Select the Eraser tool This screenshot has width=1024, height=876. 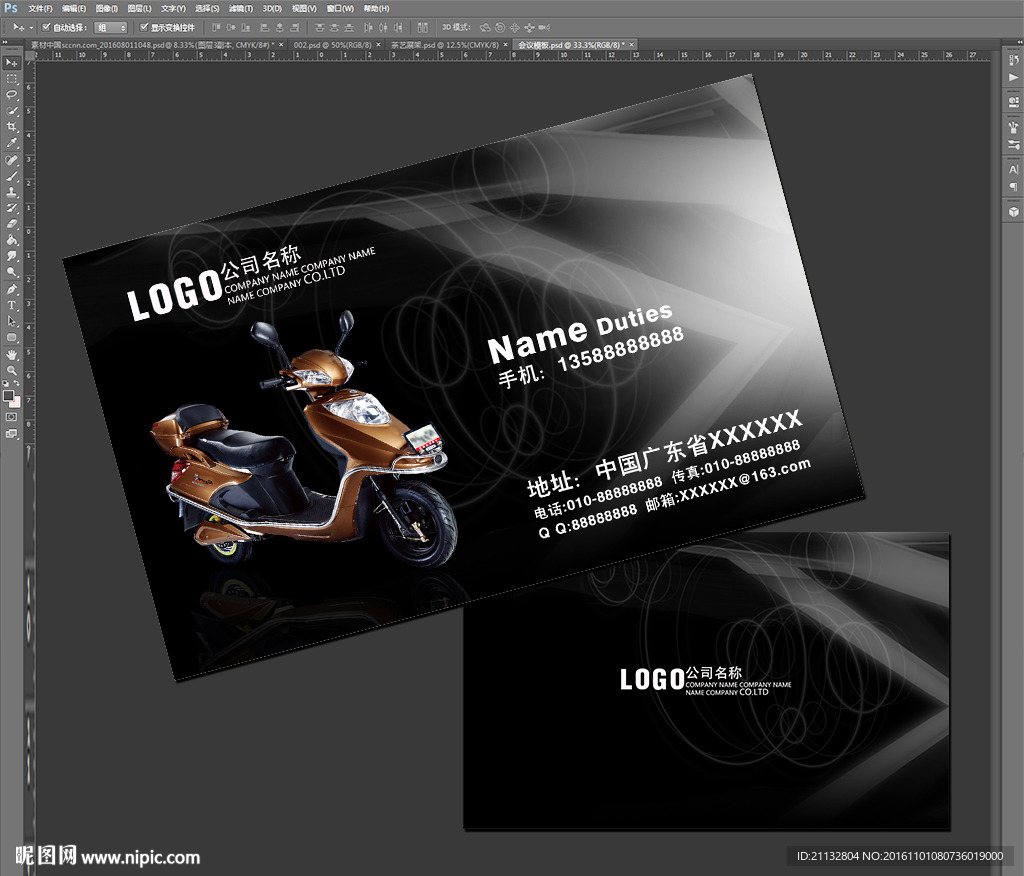pyautogui.click(x=12, y=224)
